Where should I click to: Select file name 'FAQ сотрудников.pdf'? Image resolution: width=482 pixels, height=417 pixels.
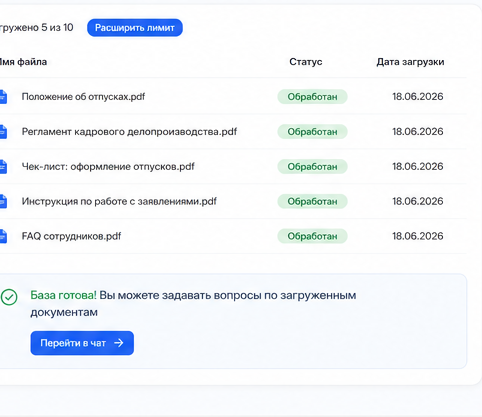click(x=71, y=236)
